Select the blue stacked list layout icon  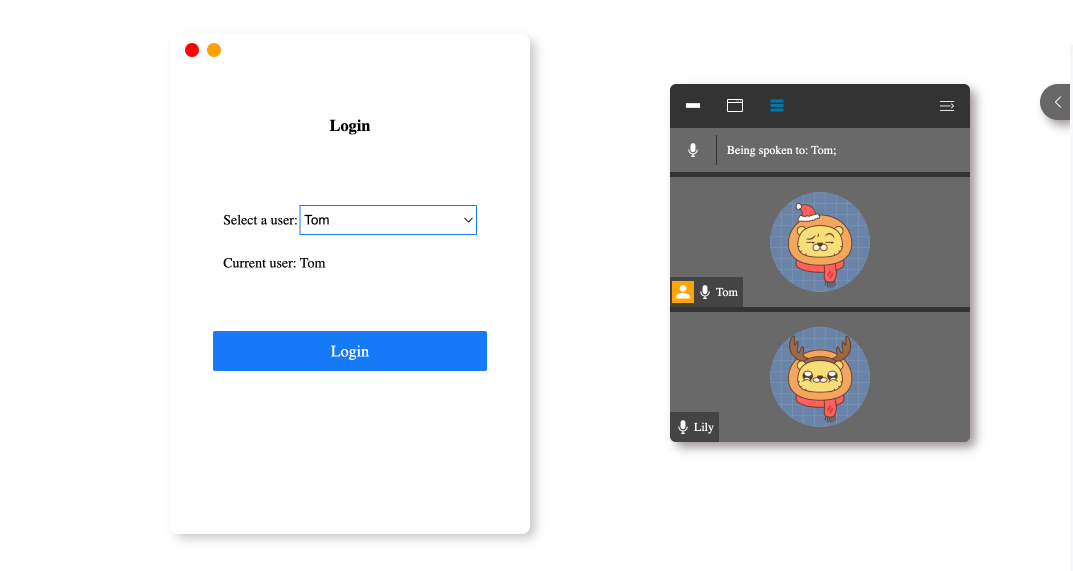point(777,105)
